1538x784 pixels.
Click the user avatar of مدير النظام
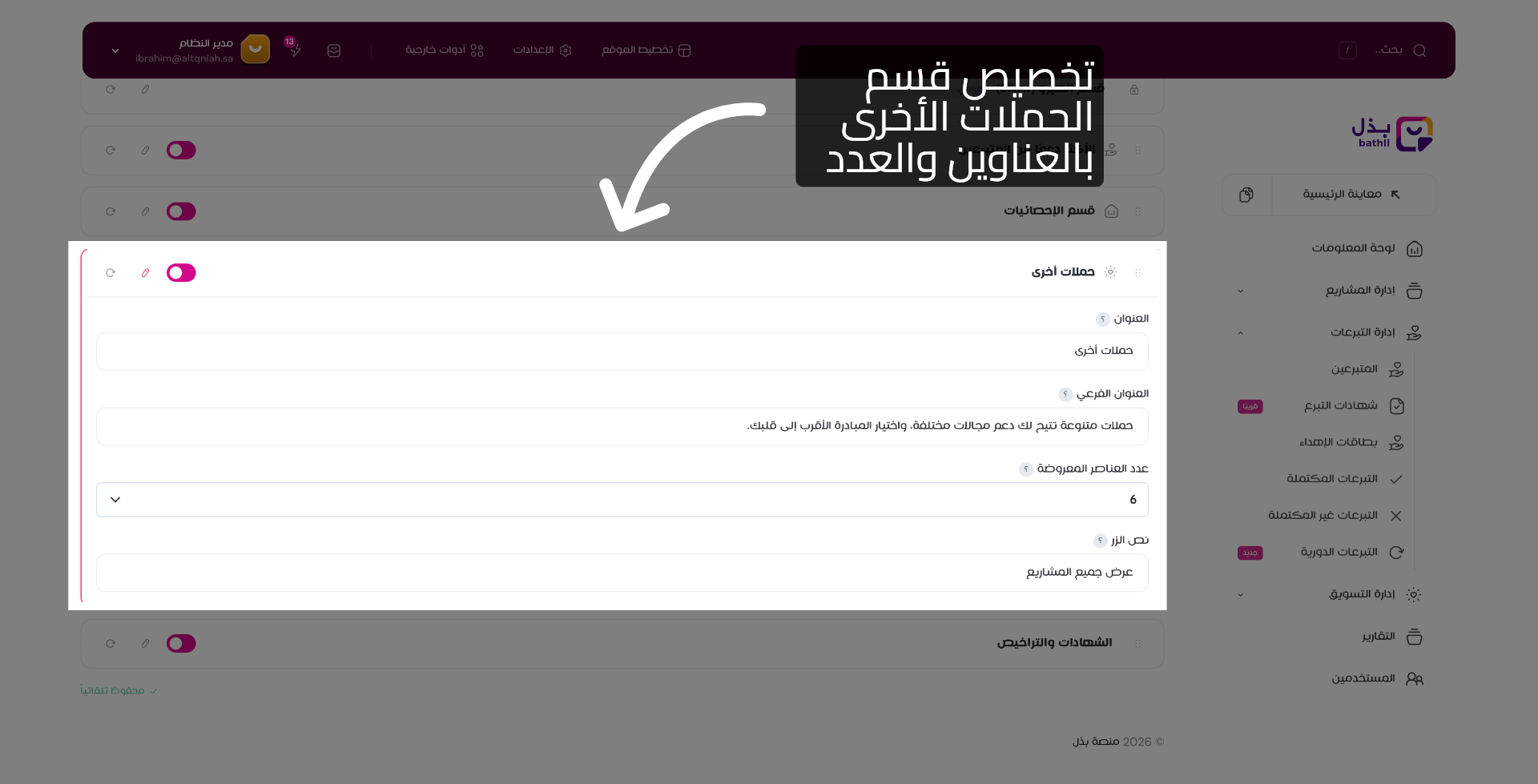pyautogui.click(x=256, y=50)
